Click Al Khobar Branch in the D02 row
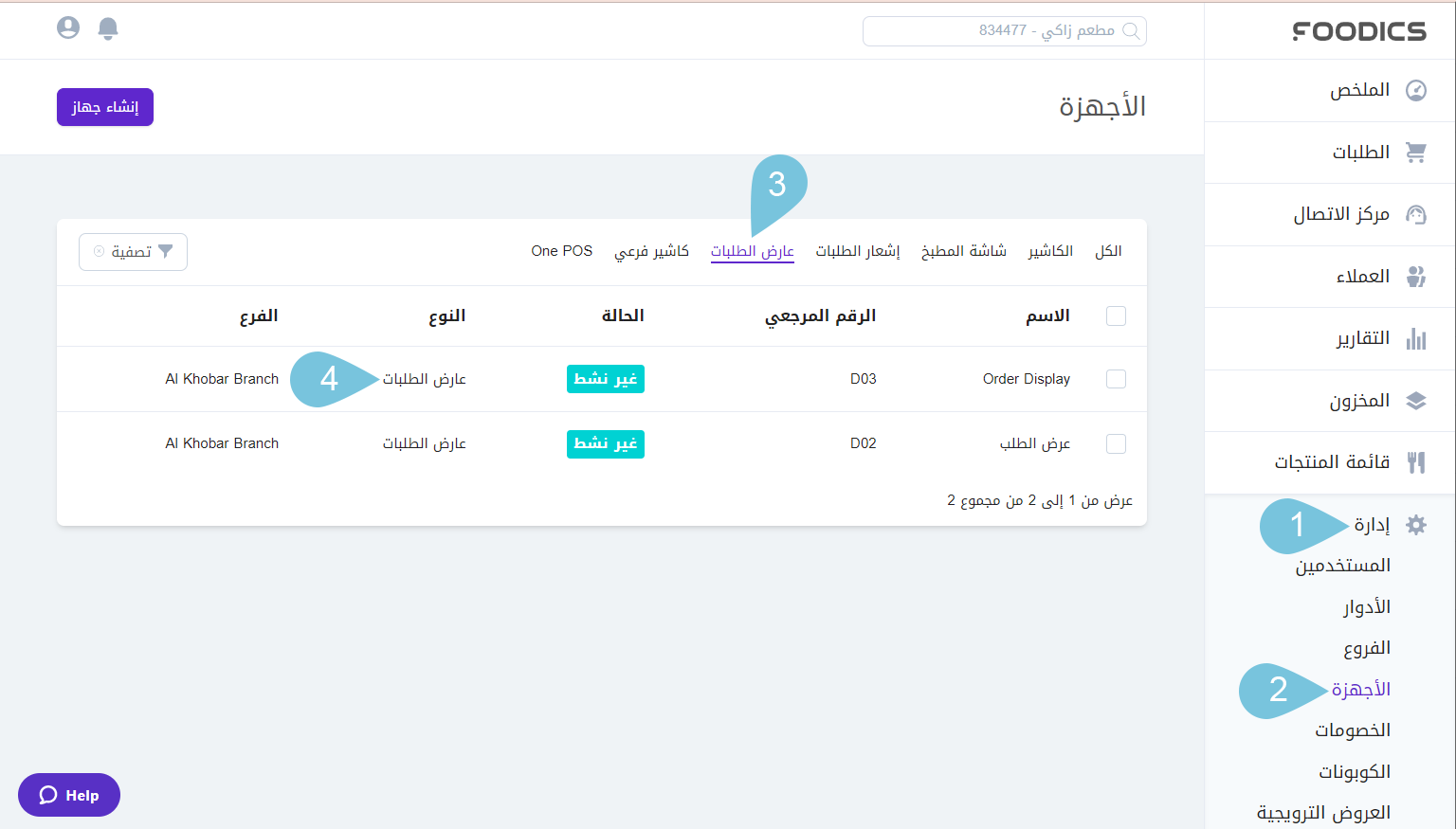 point(222,443)
